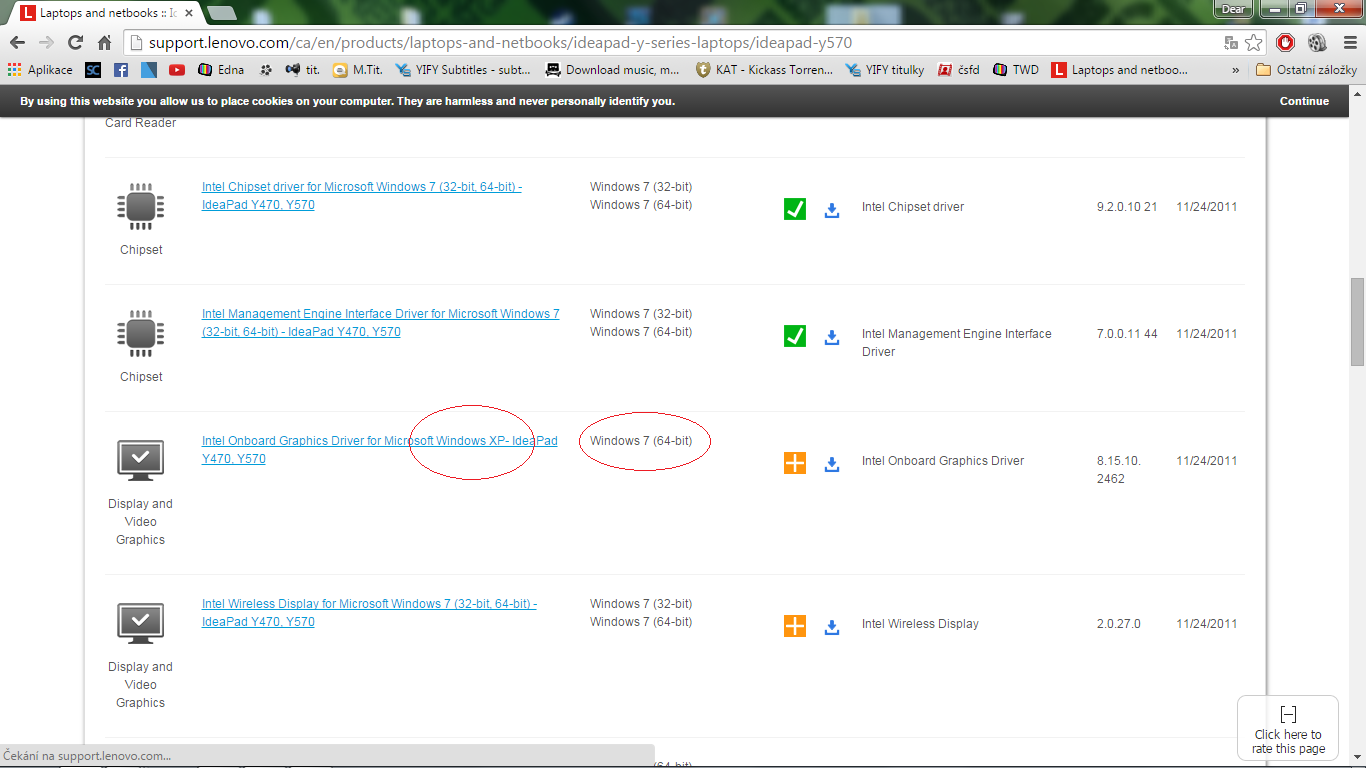This screenshot has height=768, width=1366.
Task: Click the 'Card Reader' category label
Action: (141, 123)
